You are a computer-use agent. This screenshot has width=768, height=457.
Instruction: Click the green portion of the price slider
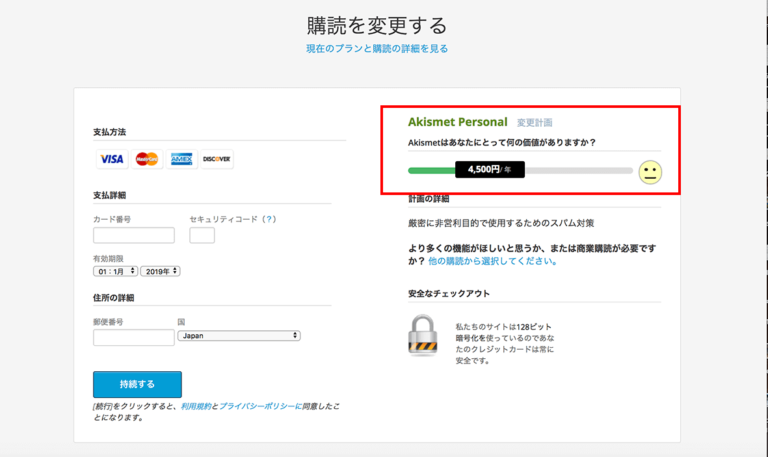click(432, 170)
